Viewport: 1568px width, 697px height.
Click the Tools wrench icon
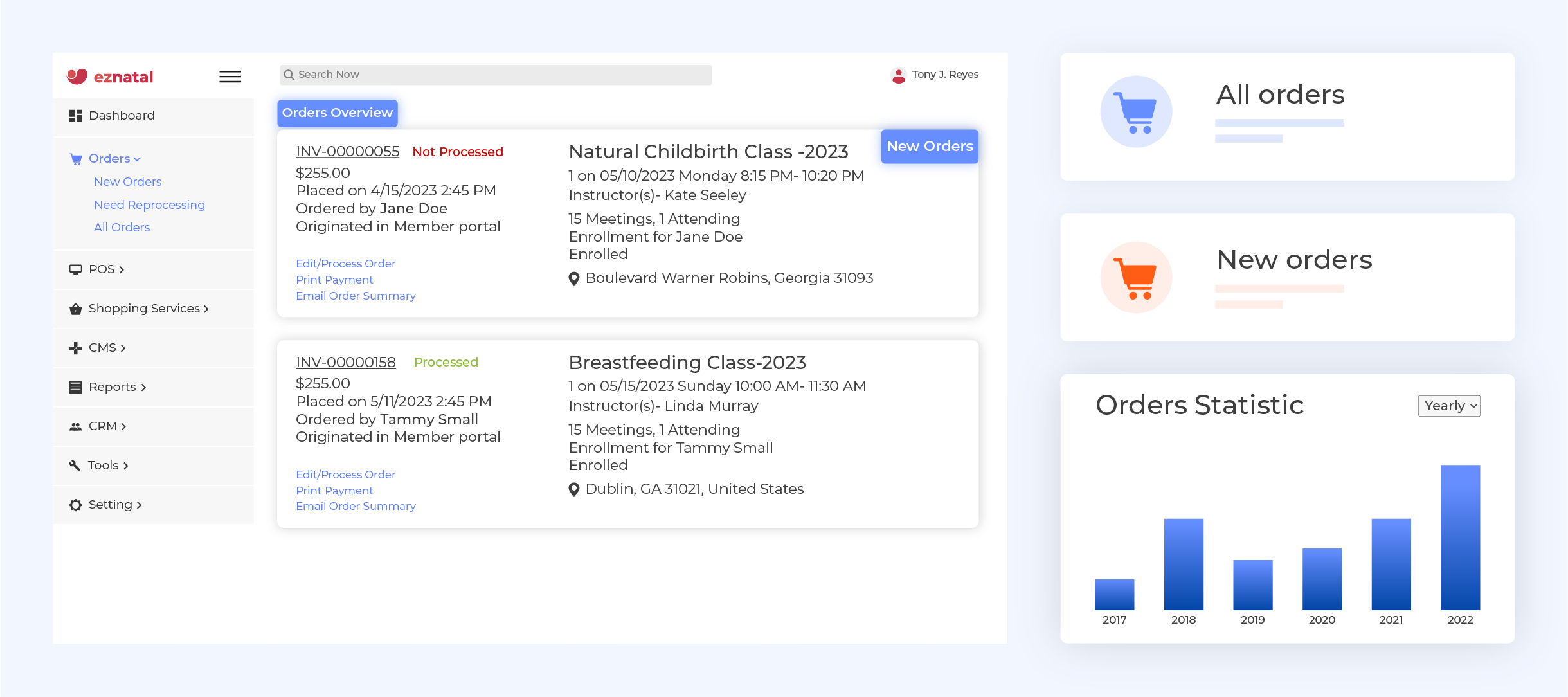[x=75, y=466]
